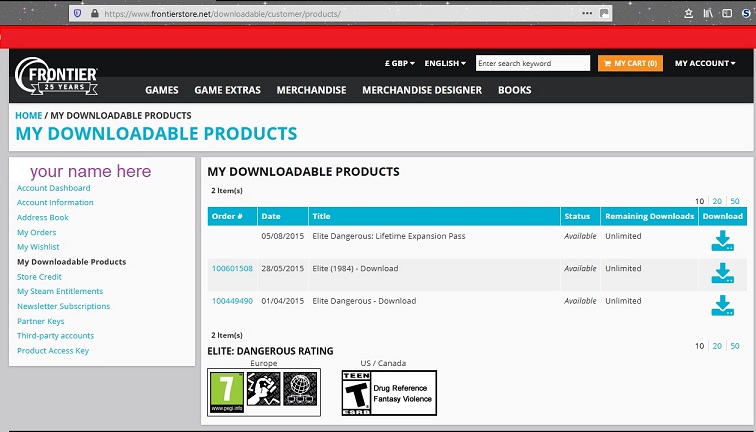Open Store Credit link
756x432 pixels.
(x=39, y=277)
